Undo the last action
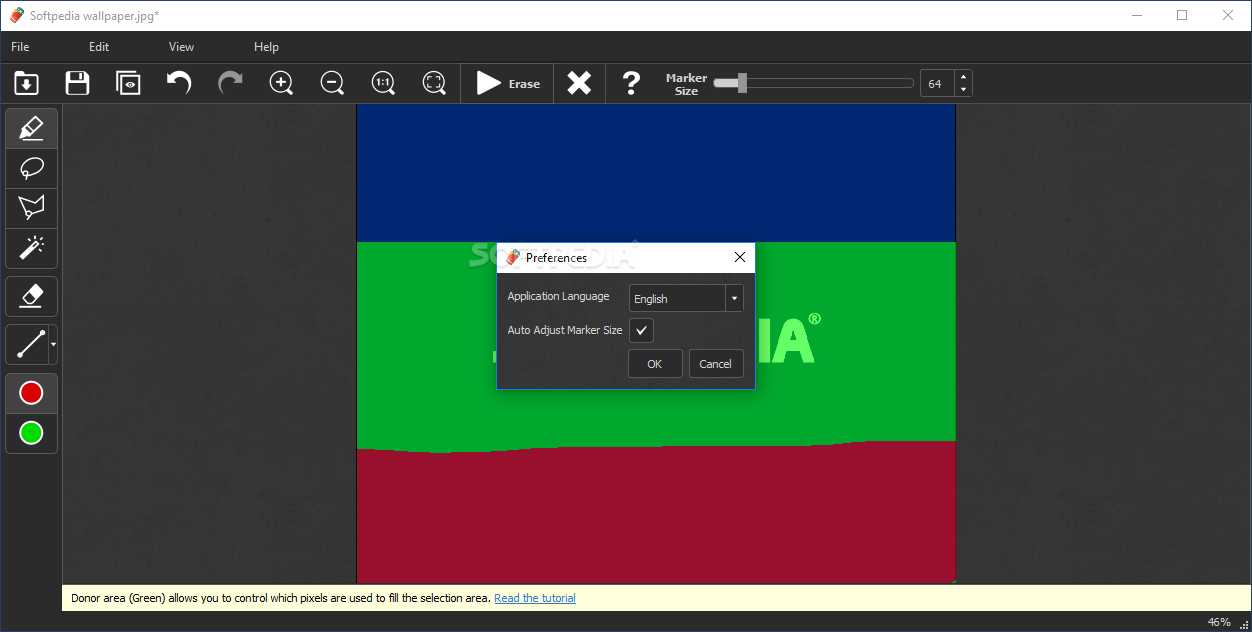Screen dimensions: 1252x632 click(x=179, y=83)
